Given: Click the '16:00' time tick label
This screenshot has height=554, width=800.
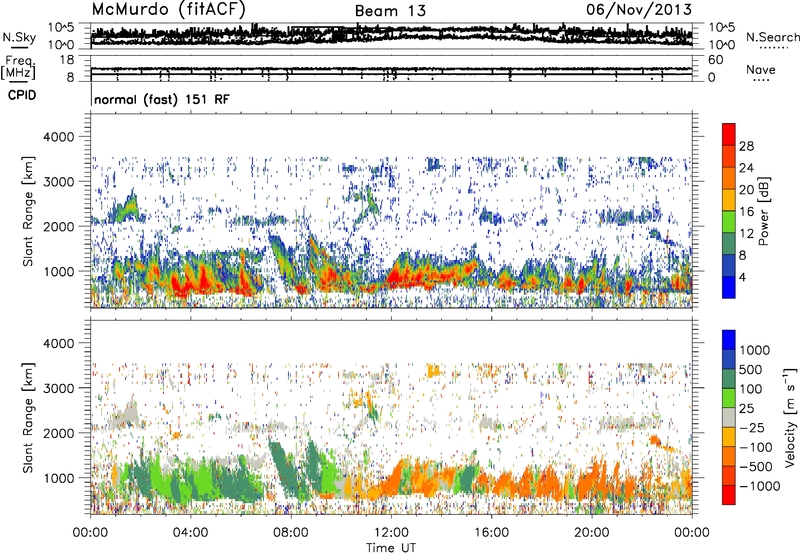Looking at the screenshot, I should (491, 533).
